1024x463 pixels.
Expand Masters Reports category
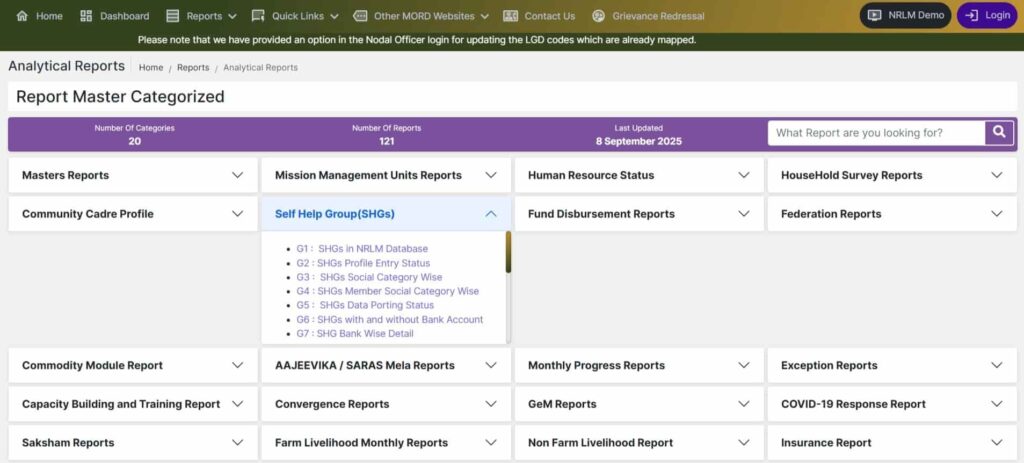click(x=133, y=175)
